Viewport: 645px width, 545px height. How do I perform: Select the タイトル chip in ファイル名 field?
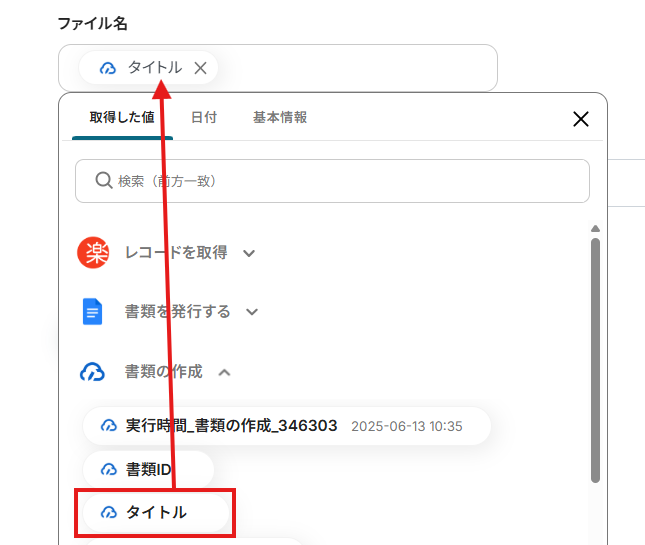[148, 68]
